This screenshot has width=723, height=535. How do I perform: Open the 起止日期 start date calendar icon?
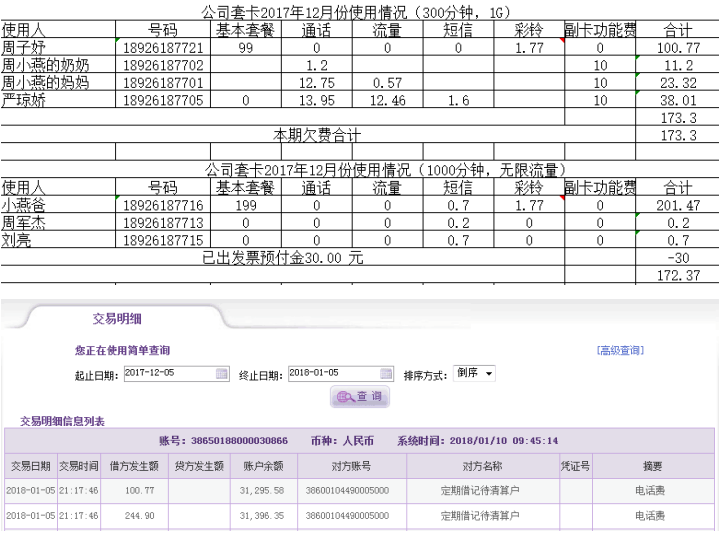tap(222, 374)
